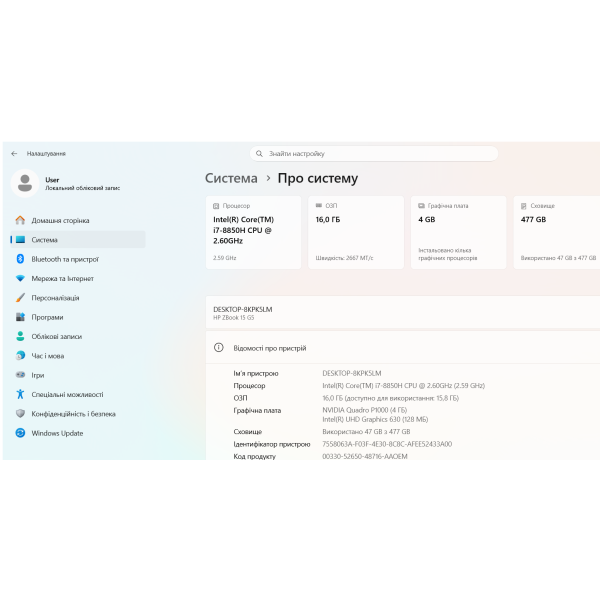Open the Сховище 477 GB card
The image size is (600, 600).
point(556,232)
